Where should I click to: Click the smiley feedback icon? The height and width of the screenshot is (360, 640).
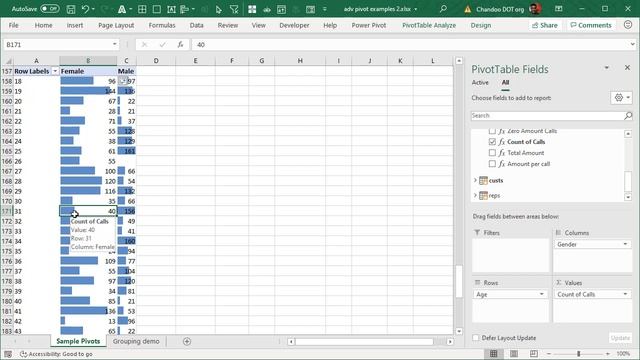point(628,25)
